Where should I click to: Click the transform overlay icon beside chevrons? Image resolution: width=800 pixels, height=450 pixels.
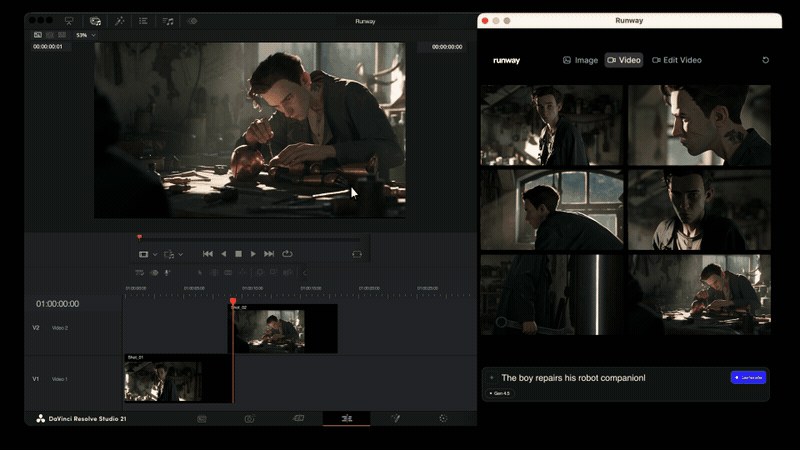click(x=169, y=254)
